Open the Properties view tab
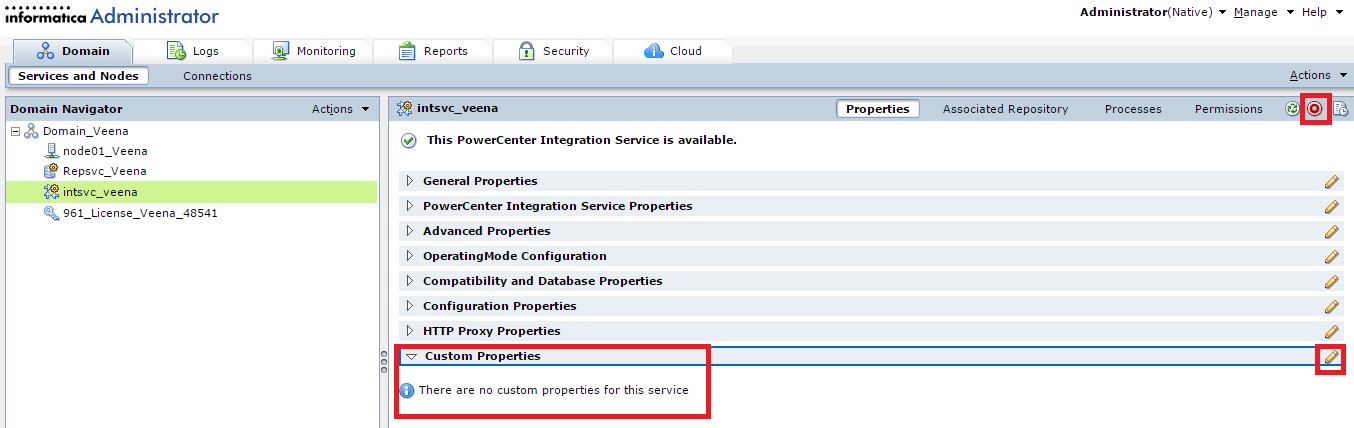The height and width of the screenshot is (428, 1354). coord(877,109)
